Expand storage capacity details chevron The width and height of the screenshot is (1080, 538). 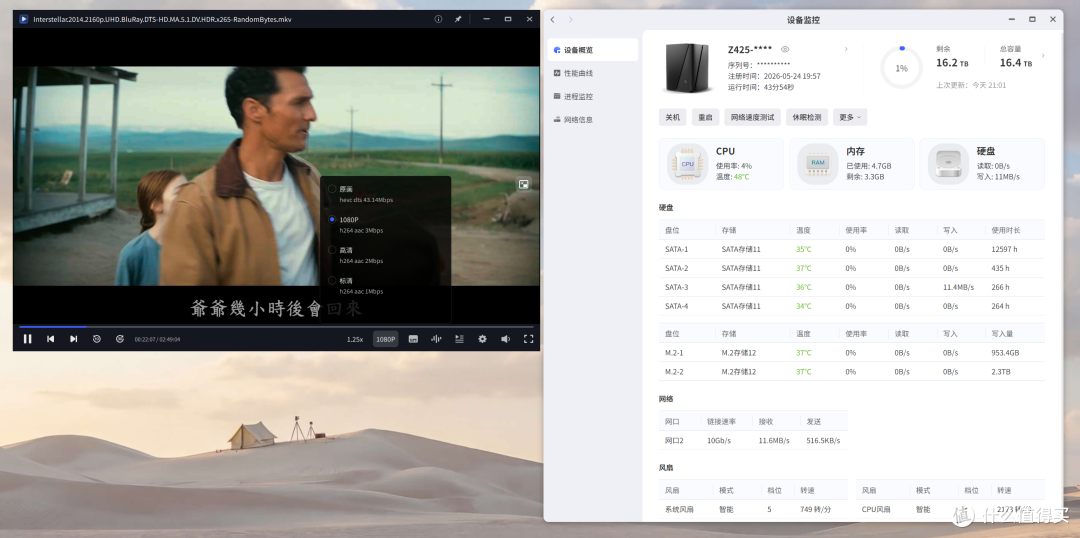point(1043,56)
